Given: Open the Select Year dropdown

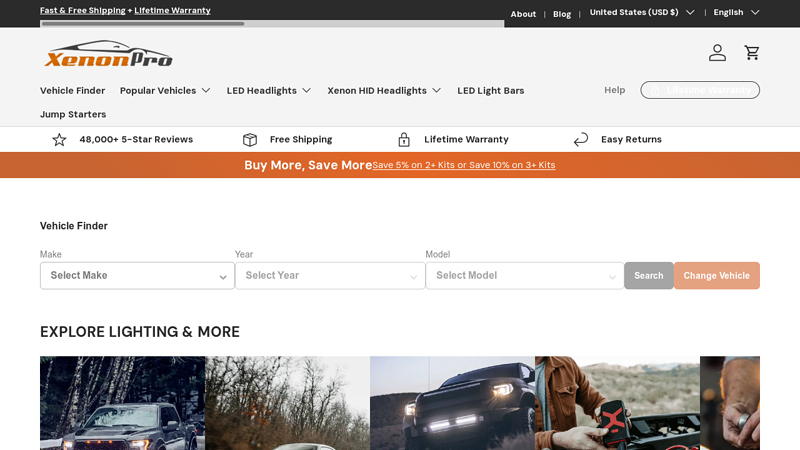Looking at the screenshot, I should [330, 276].
